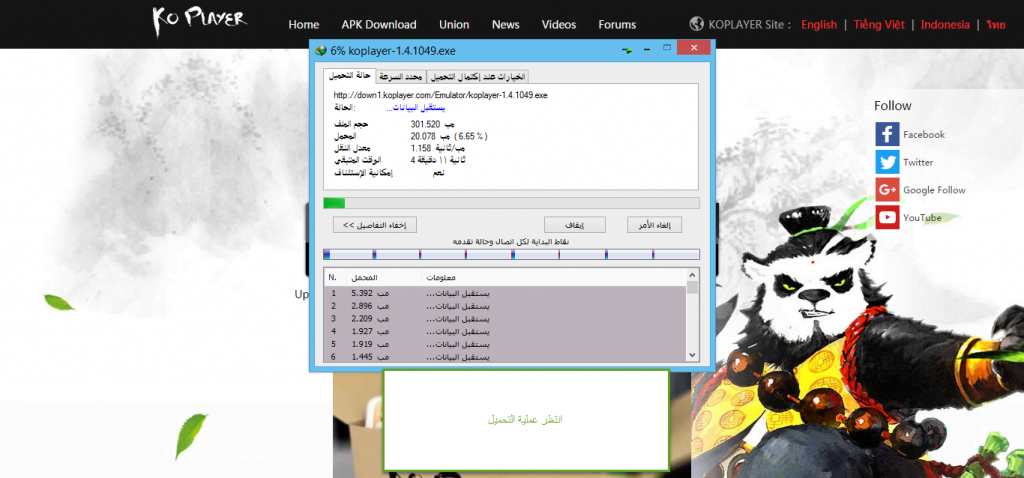Open the YouTube follow icon
The height and width of the screenshot is (478, 1024).
point(887,217)
